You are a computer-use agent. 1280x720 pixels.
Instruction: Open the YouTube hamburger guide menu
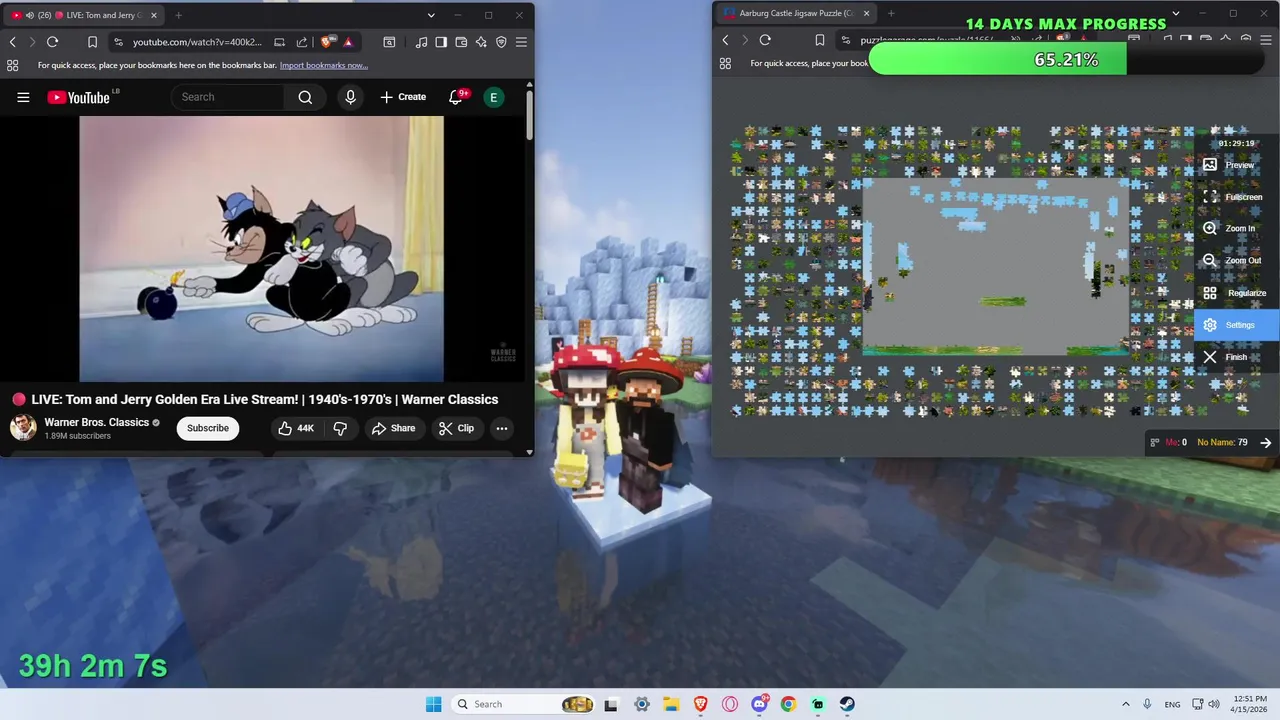[23, 97]
